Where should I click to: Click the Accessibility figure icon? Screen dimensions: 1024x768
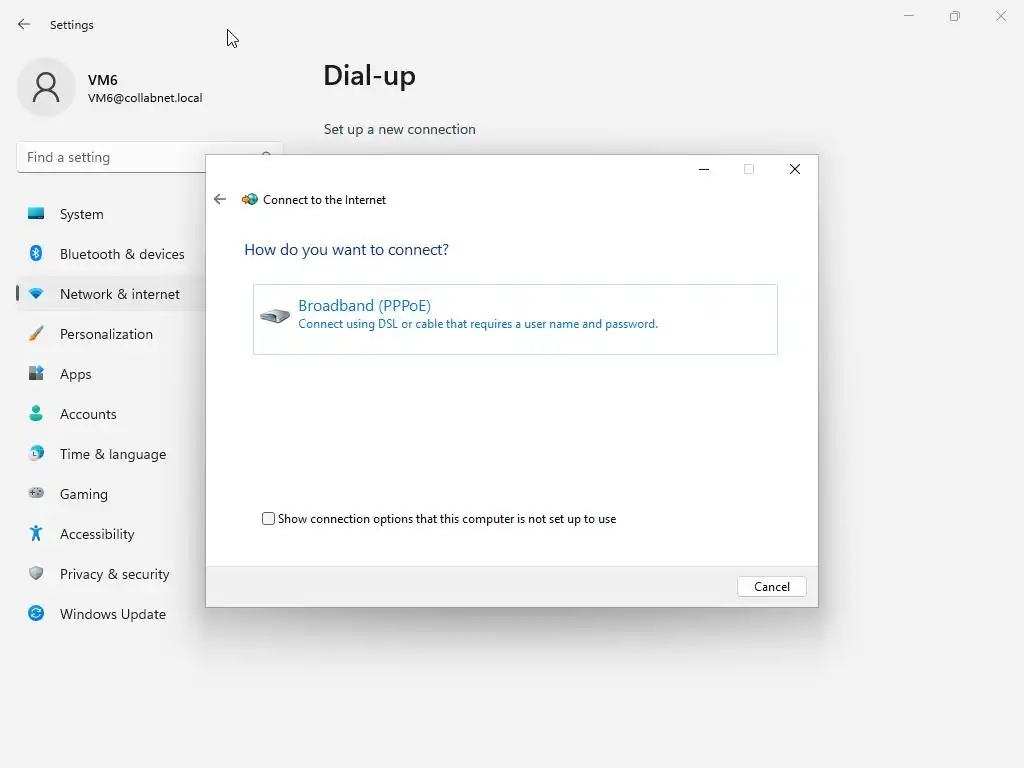pos(36,534)
